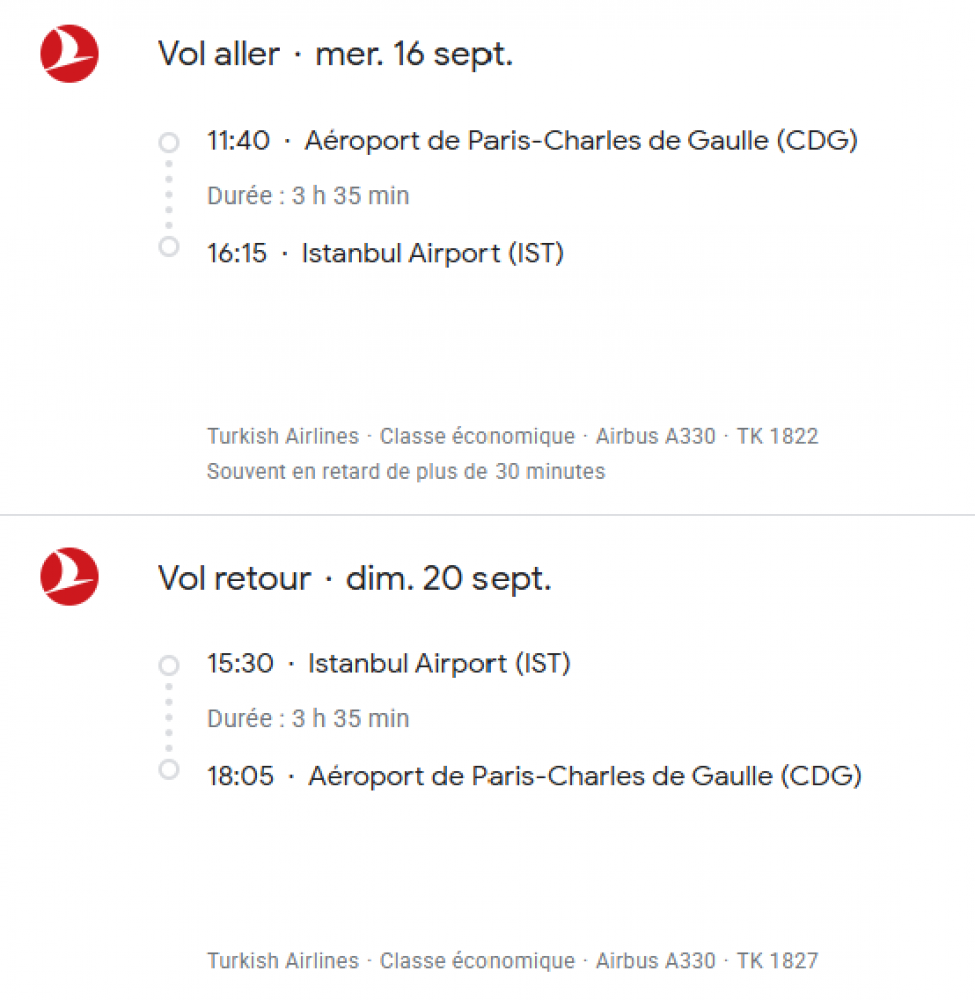
Task: Click the flight number TK 1827
Action: pos(777,961)
